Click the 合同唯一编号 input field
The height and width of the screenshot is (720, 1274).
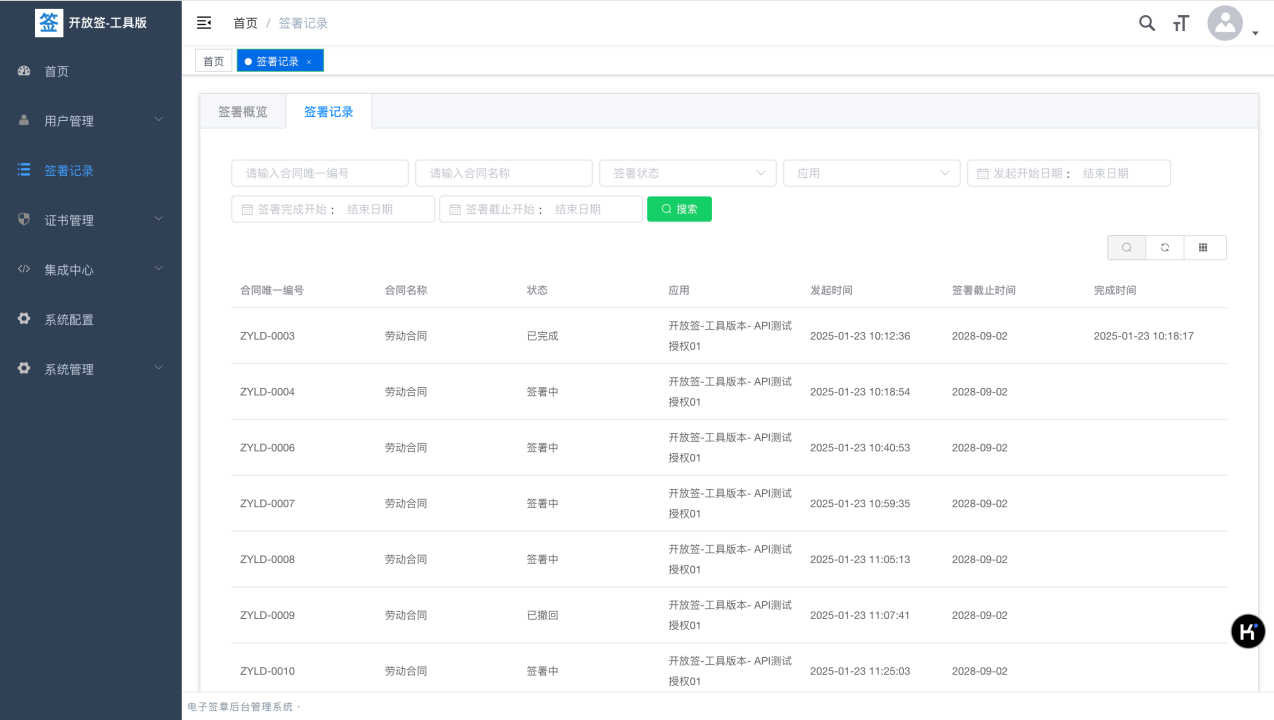click(320, 173)
